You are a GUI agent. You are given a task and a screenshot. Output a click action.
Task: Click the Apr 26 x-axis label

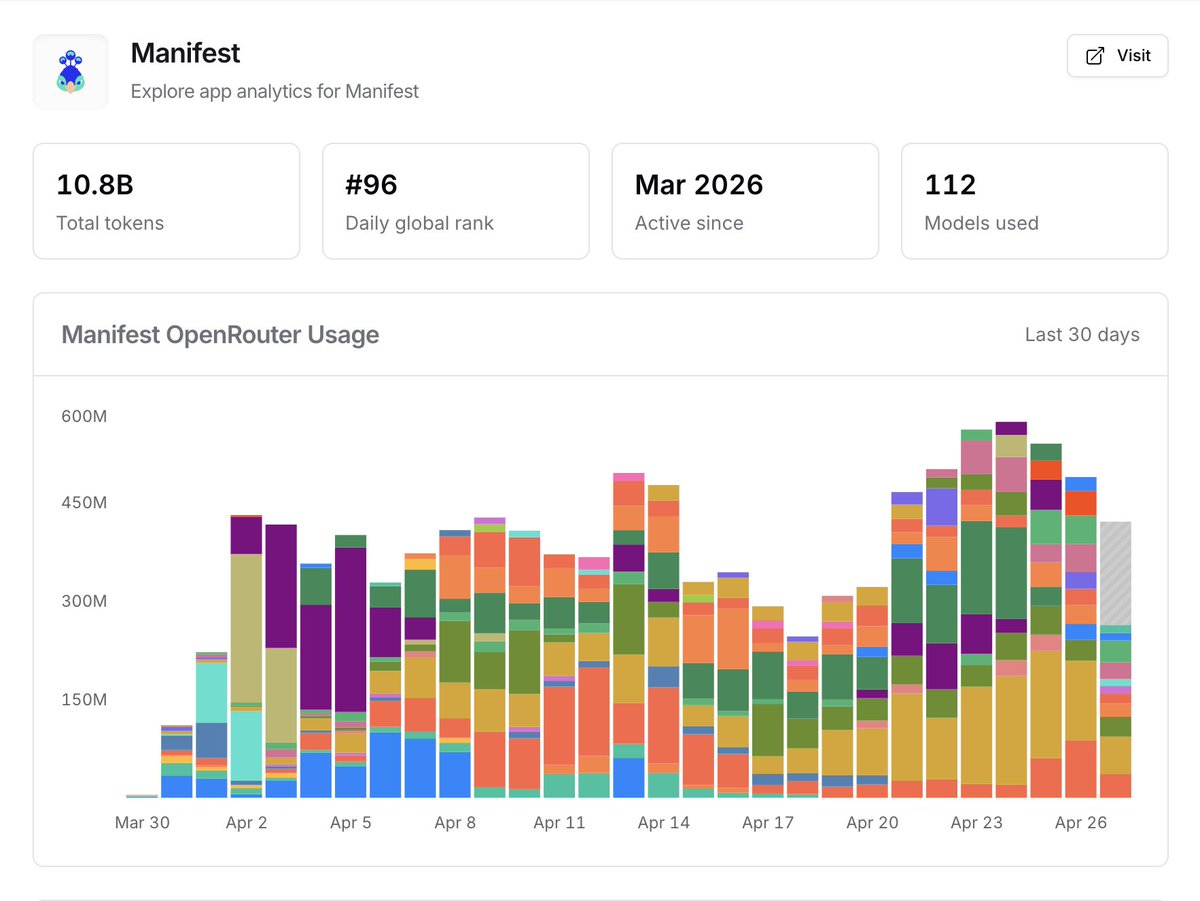pos(1081,823)
